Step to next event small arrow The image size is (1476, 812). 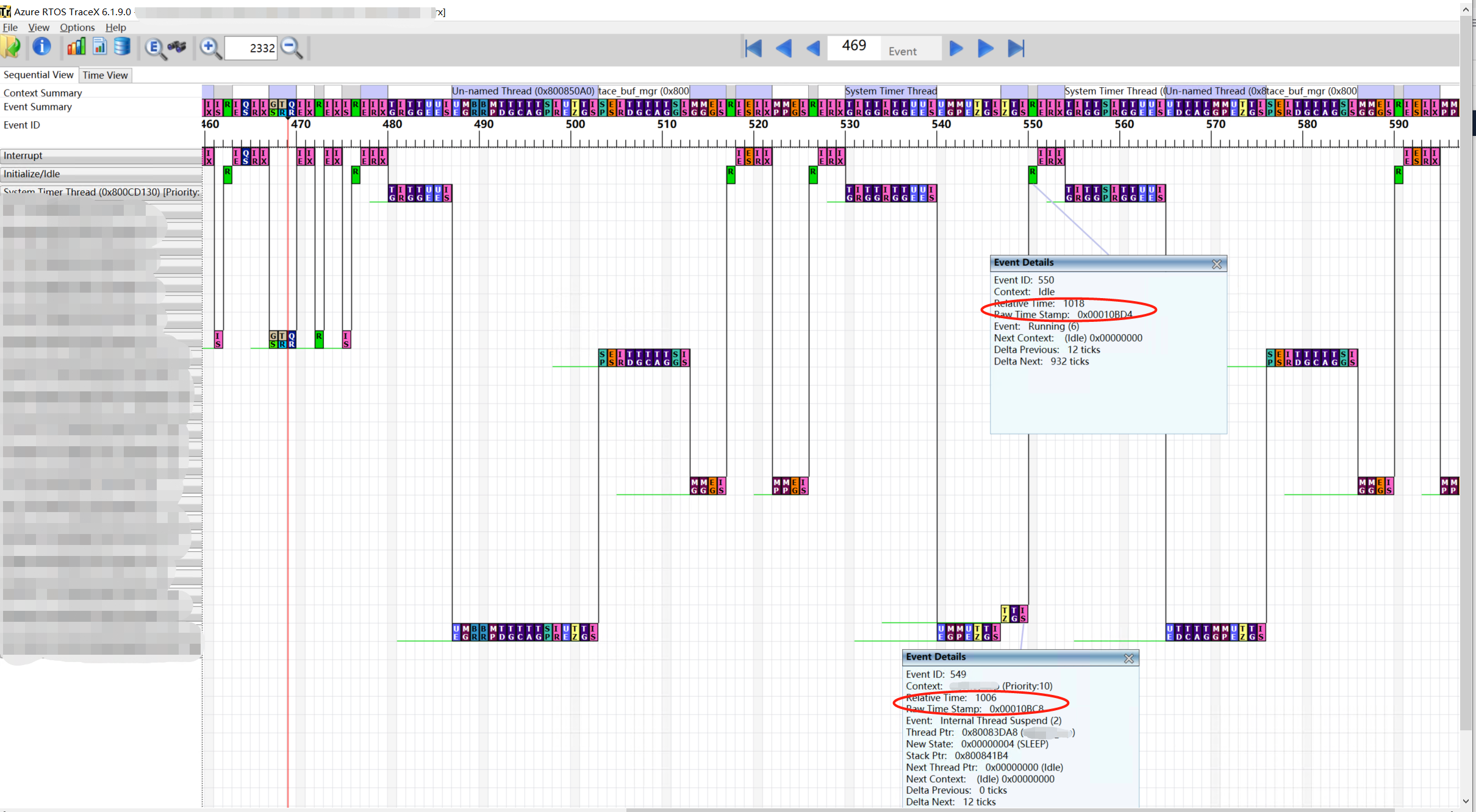point(956,48)
